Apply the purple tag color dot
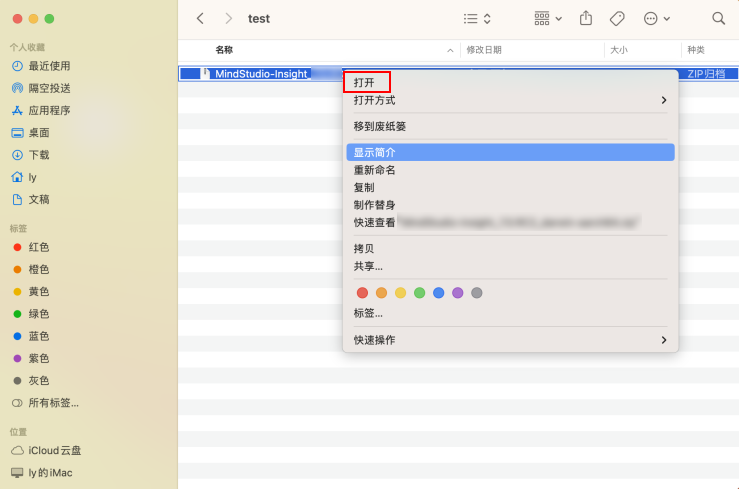This screenshot has width=739, height=489. tap(458, 293)
